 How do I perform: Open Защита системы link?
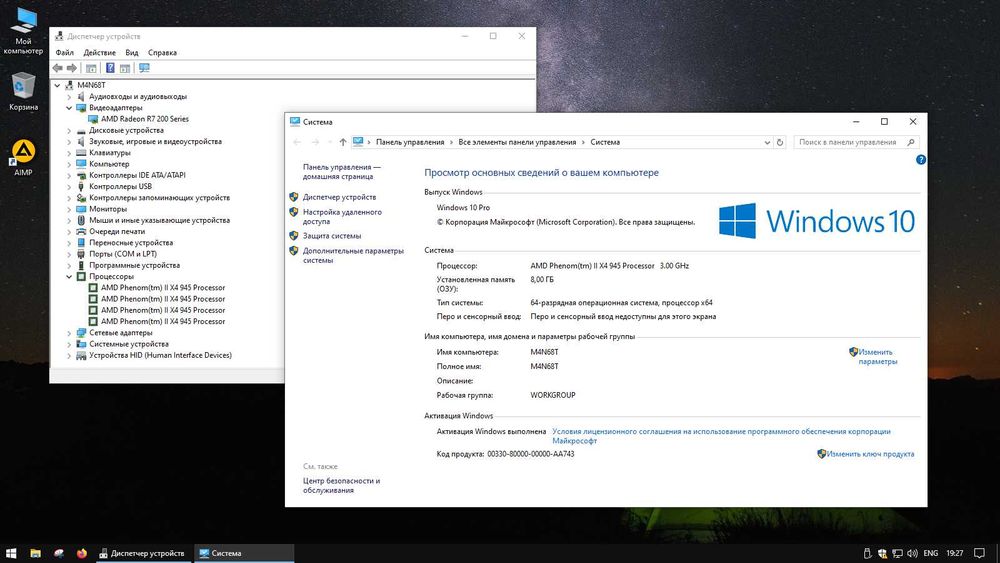332,236
